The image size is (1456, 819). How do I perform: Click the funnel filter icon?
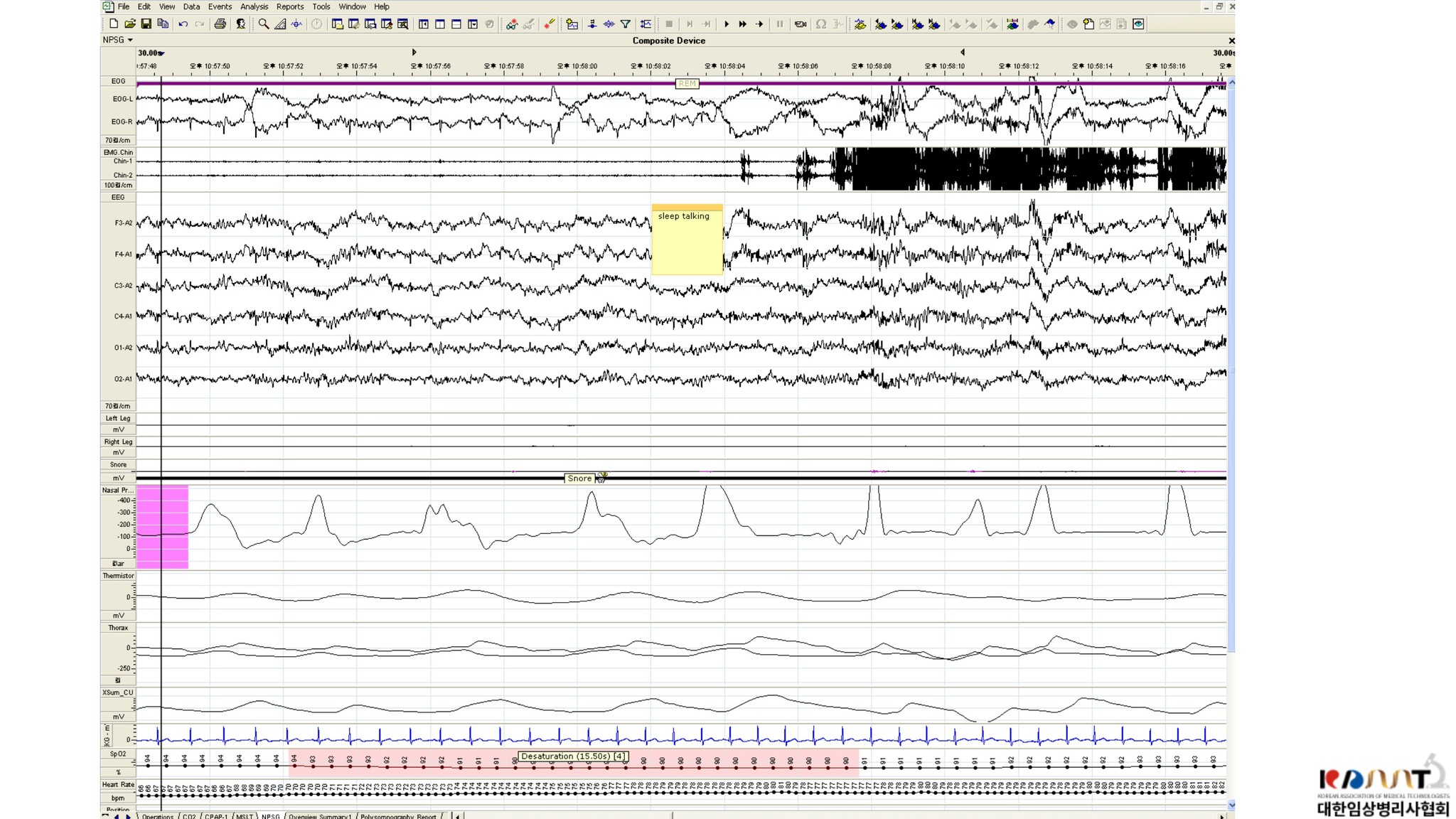pyautogui.click(x=626, y=24)
